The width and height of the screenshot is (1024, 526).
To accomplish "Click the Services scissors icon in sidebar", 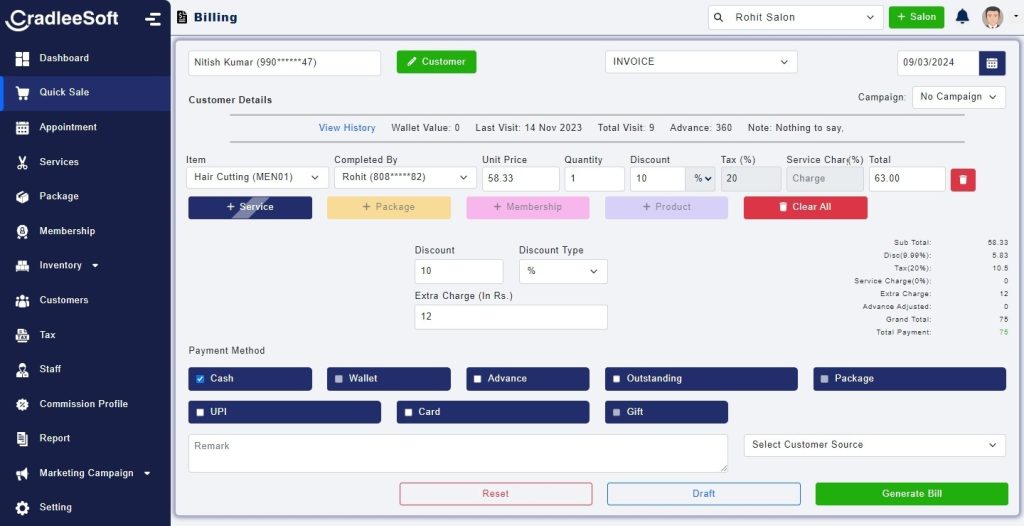I will (22, 162).
